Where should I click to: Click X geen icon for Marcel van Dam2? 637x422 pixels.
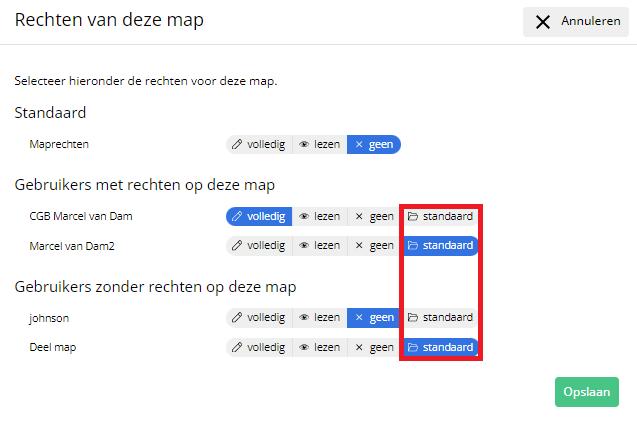360,245
